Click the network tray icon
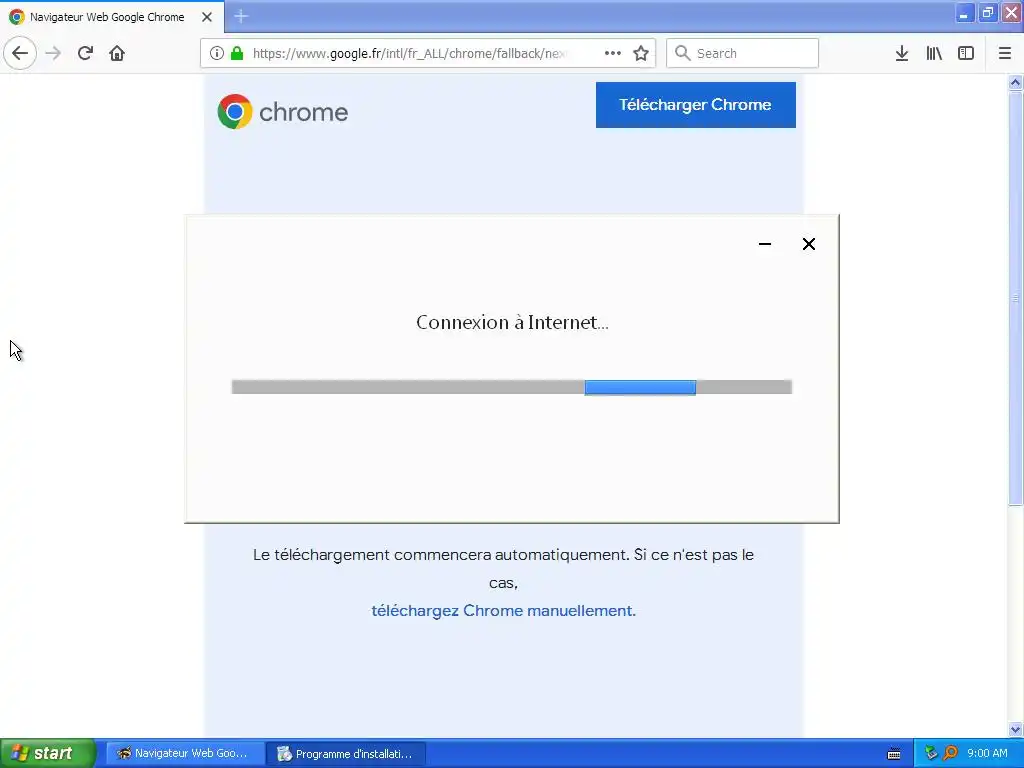 (931, 753)
